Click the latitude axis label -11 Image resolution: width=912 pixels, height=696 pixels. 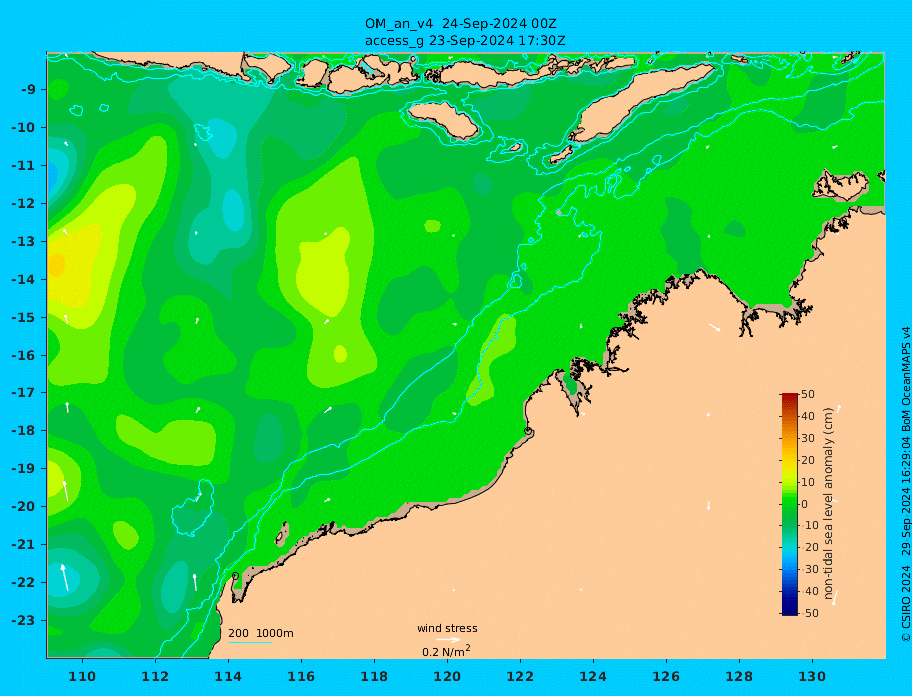(x=24, y=166)
